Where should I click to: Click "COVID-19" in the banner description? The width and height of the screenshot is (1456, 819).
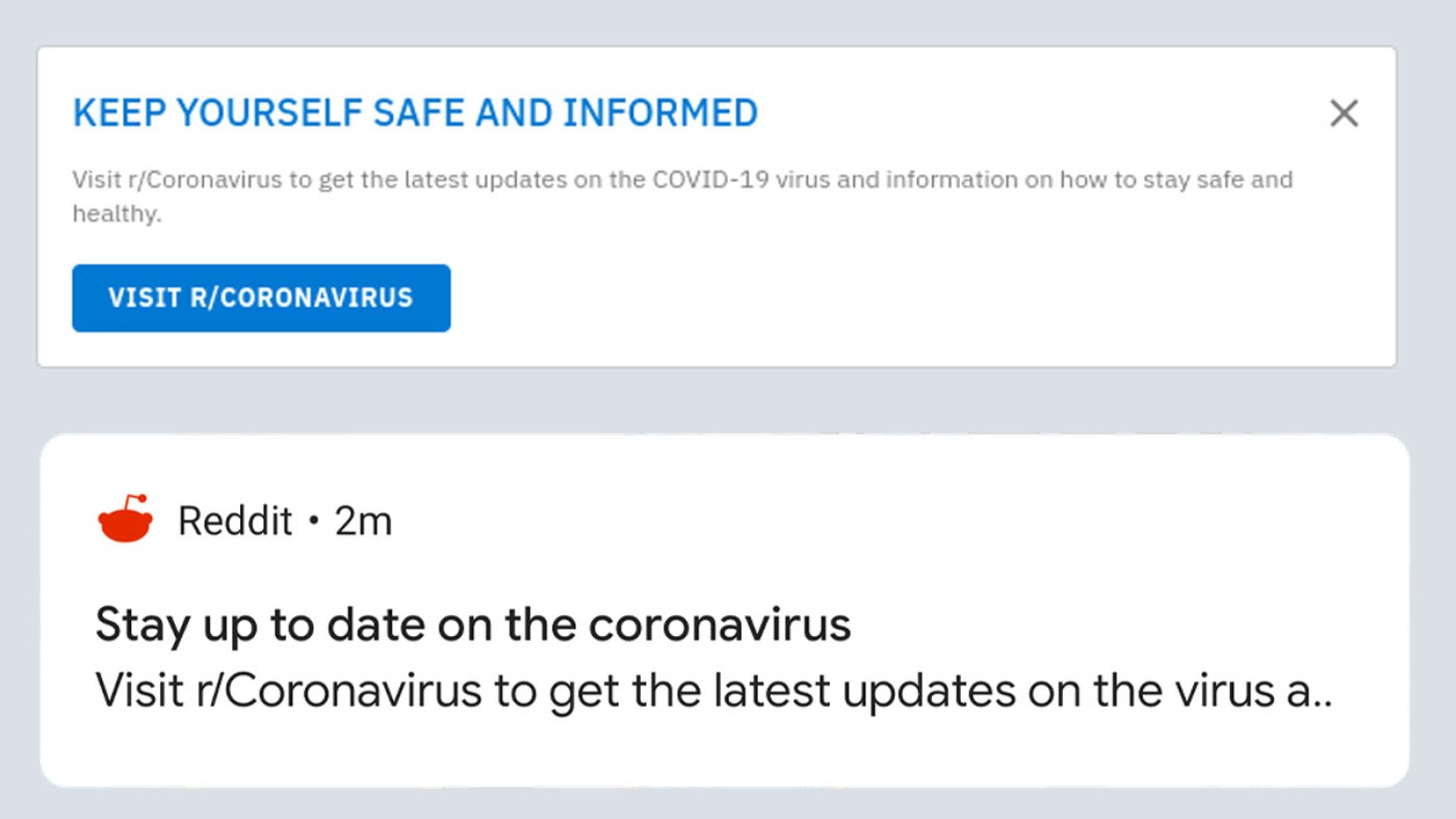point(710,180)
